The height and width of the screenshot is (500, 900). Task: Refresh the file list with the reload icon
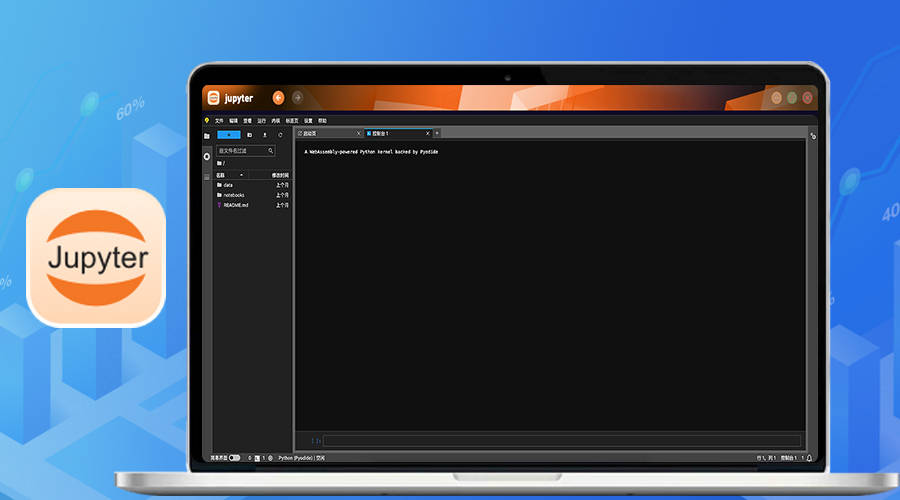click(280, 135)
